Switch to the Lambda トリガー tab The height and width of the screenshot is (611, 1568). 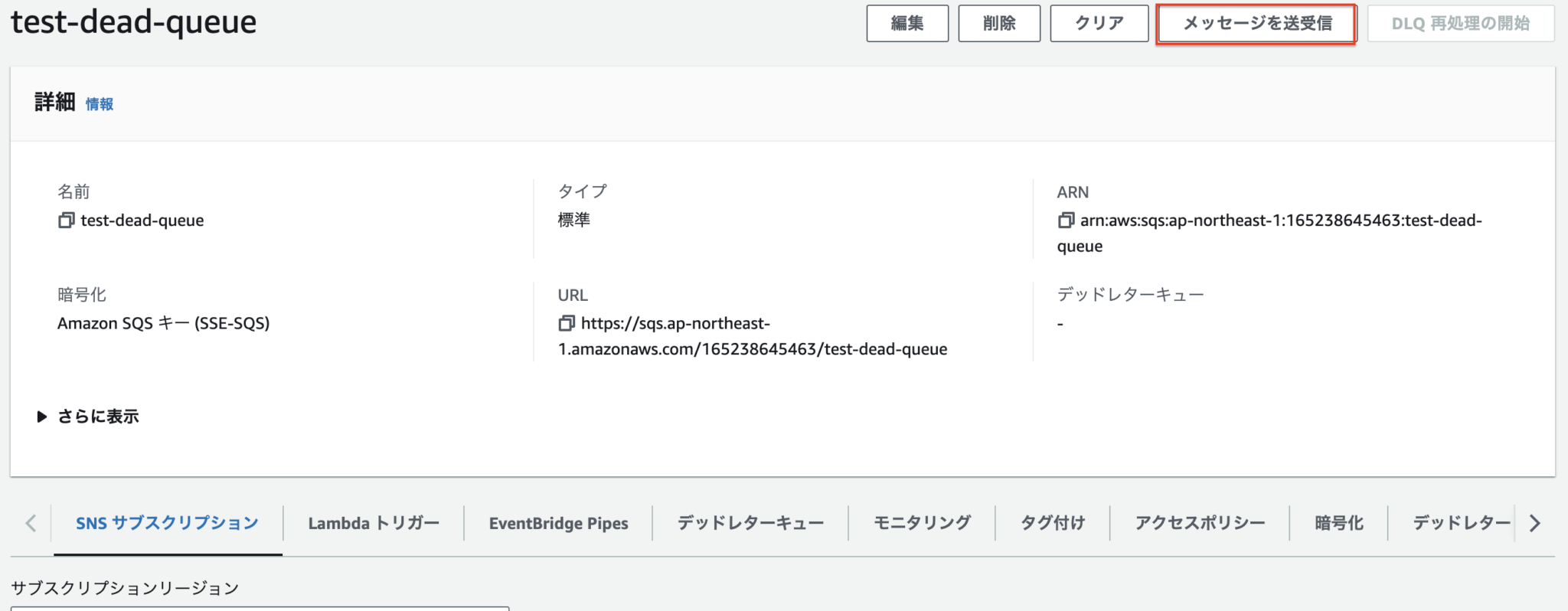tap(374, 523)
